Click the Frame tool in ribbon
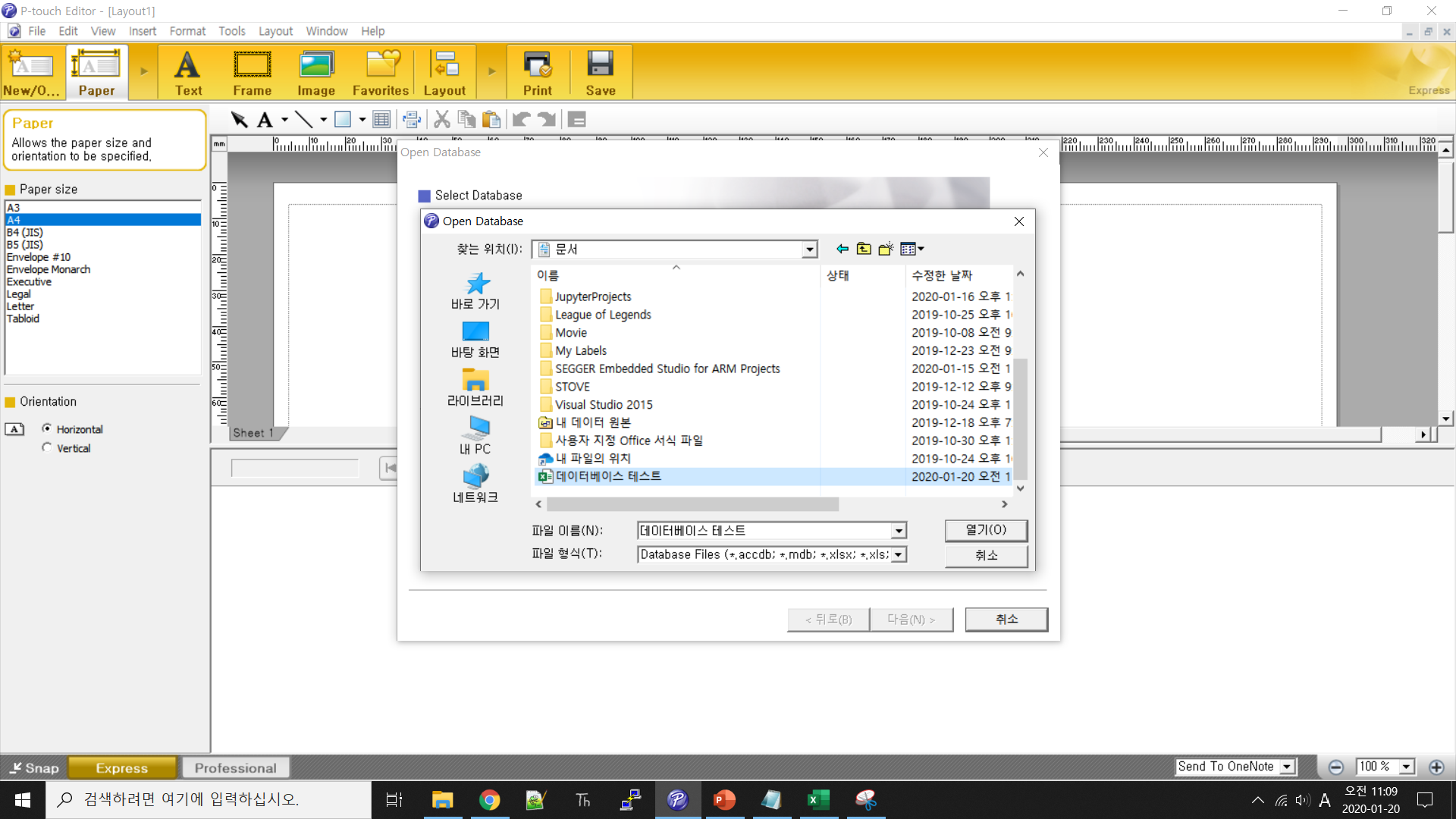This screenshot has width=1456, height=819. pos(252,73)
